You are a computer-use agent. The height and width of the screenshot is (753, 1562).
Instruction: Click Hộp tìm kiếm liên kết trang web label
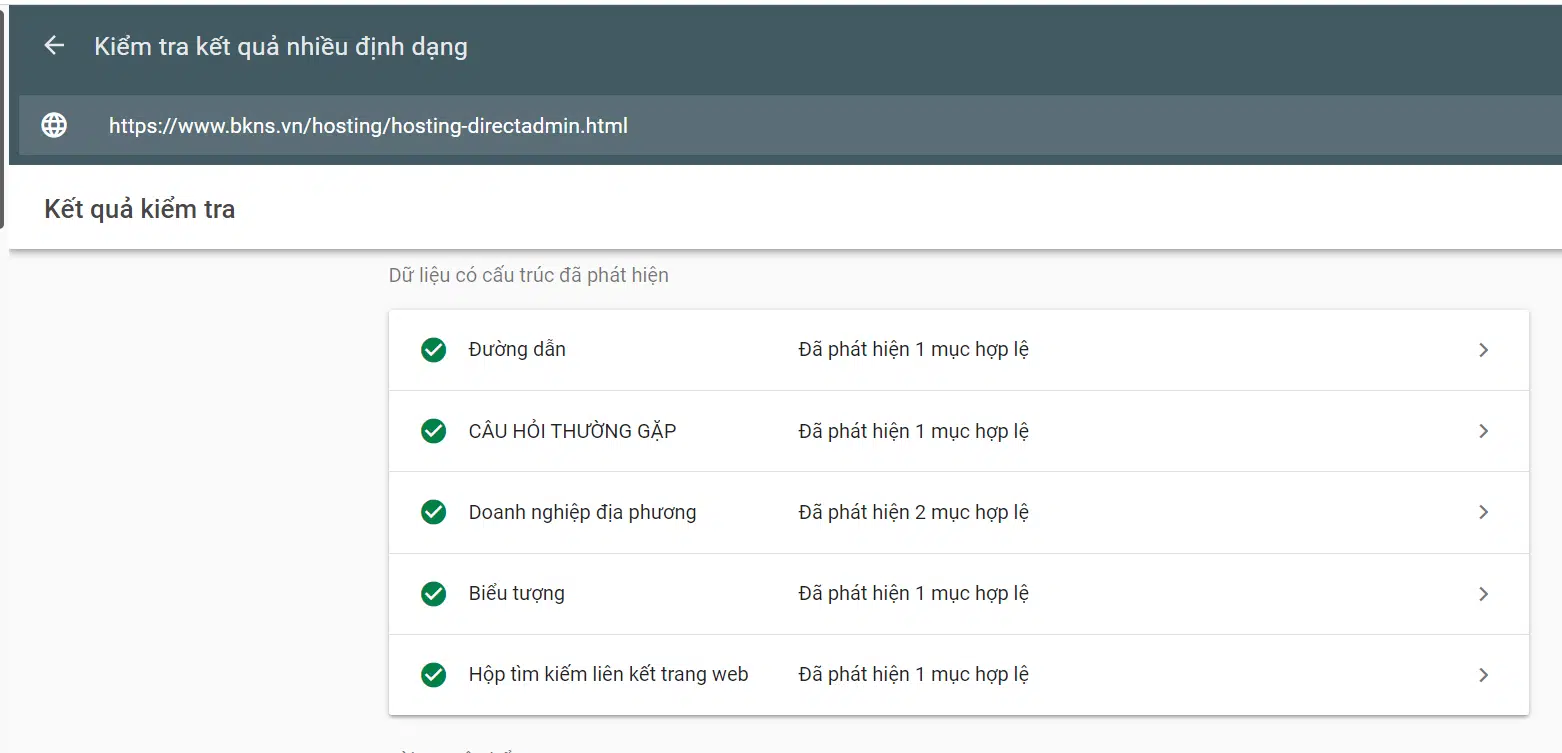point(608,674)
